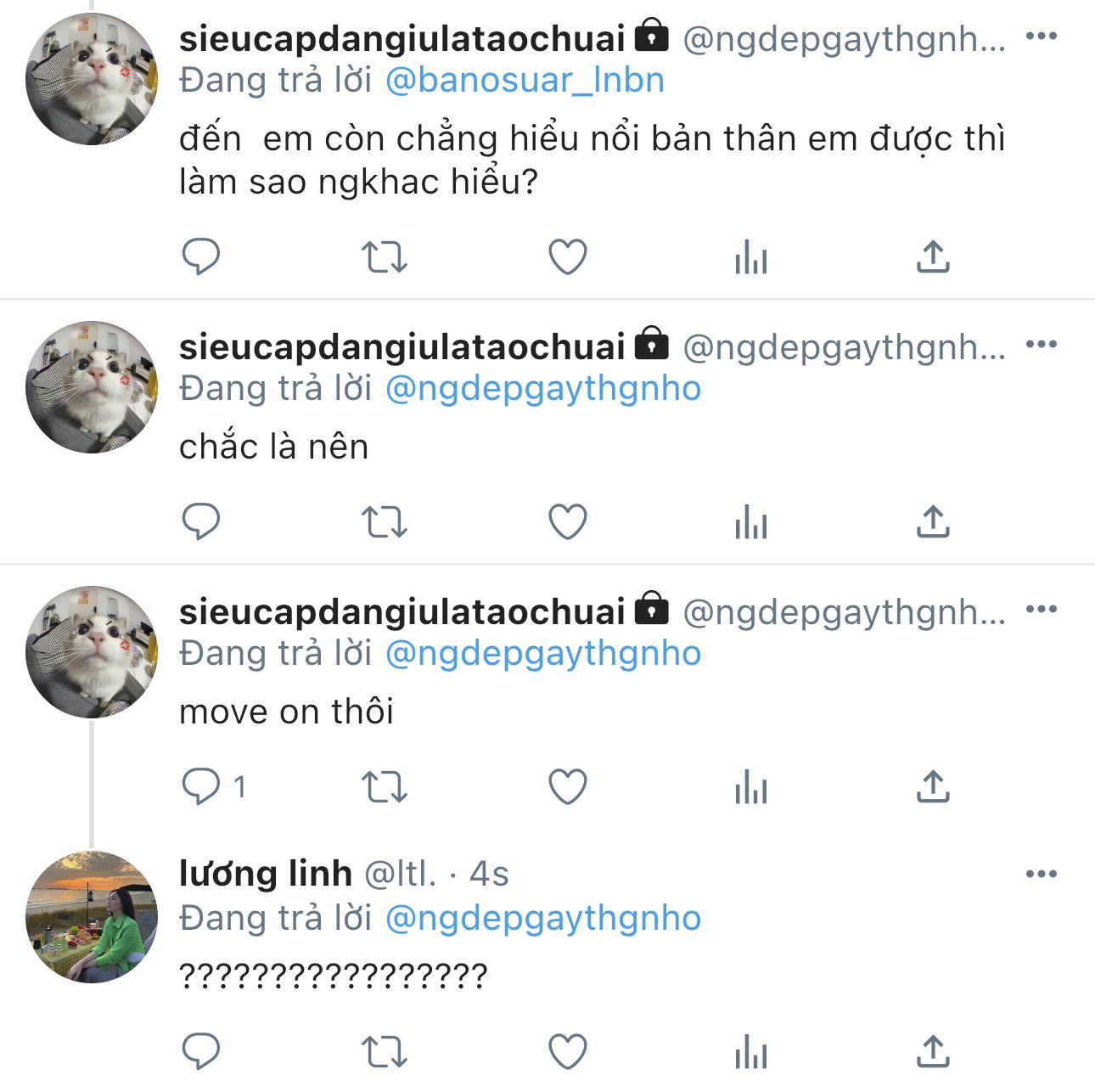Reply to lương linh's tweet
Image resolution: width=1095 pixels, height=1092 pixels.
(x=201, y=1052)
